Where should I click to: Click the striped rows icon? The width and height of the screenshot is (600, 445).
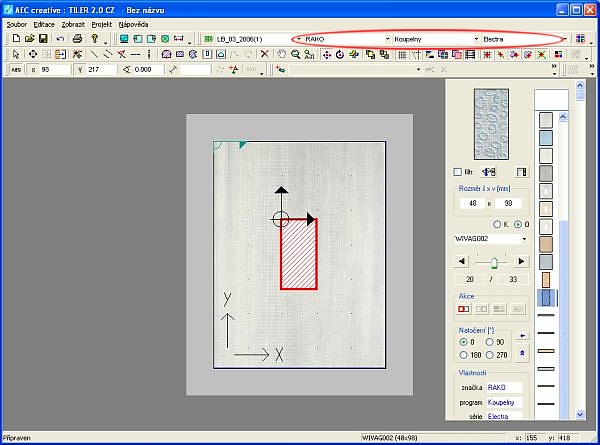(x=470, y=55)
